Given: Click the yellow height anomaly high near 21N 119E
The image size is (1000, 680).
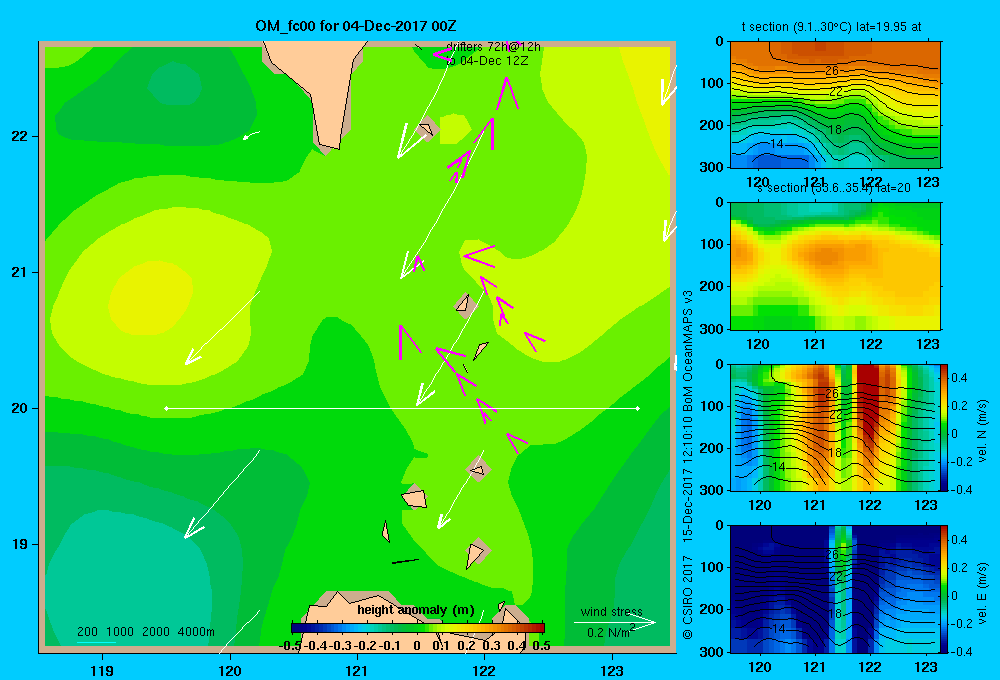Looking at the screenshot, I should click(x=151, y=298).
